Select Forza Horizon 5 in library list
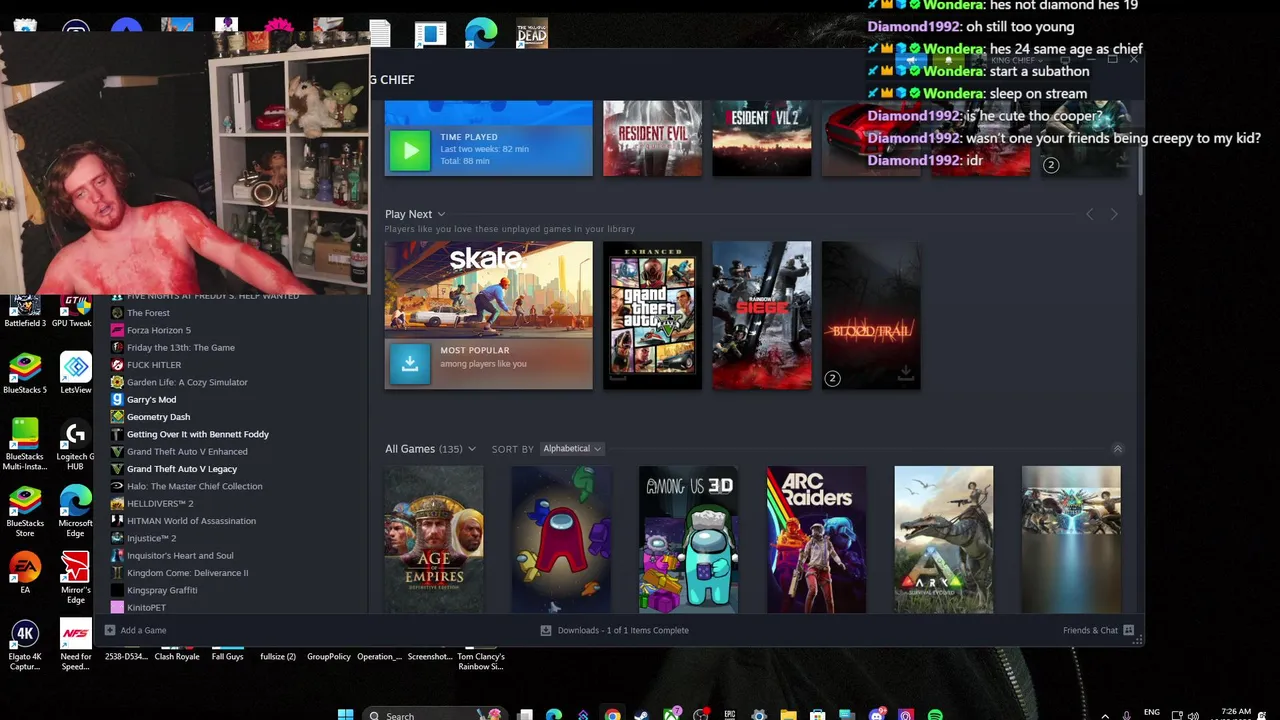Screen dimensions: 1280x720 [x=158, y=330]
